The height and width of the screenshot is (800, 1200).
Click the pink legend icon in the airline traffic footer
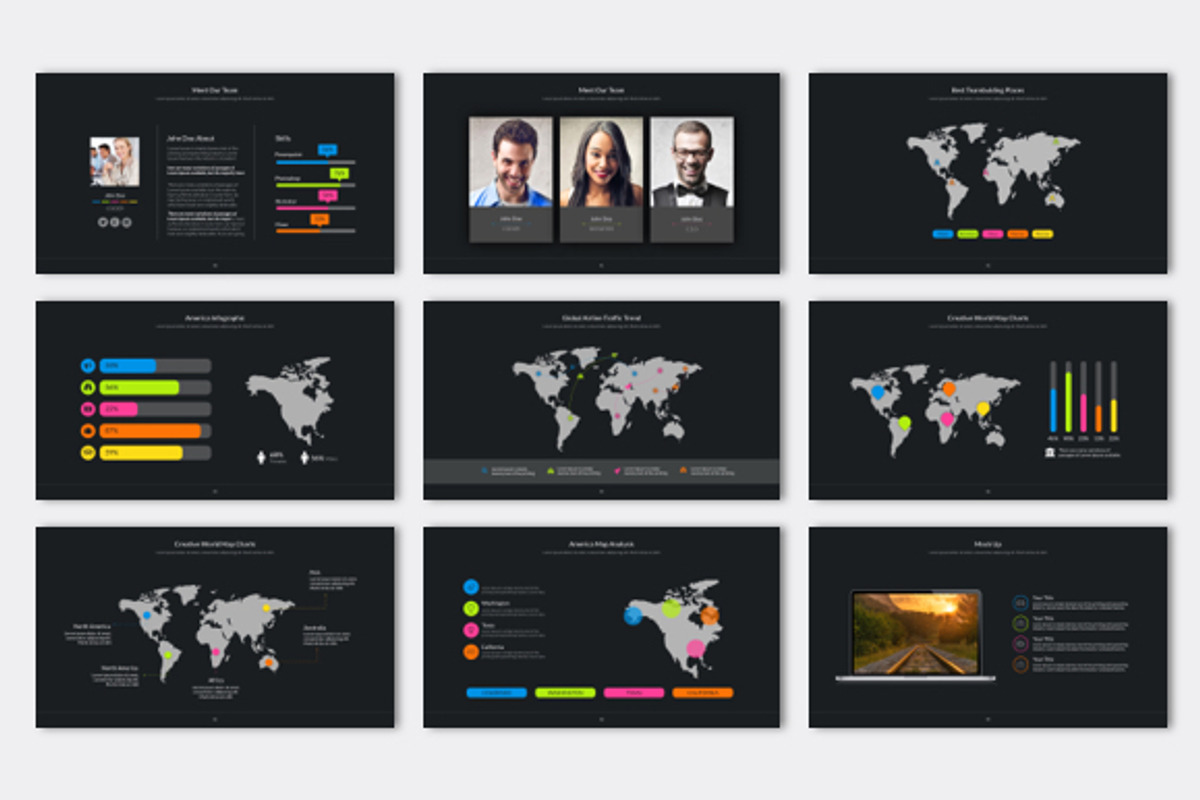[x=618, y=469]
